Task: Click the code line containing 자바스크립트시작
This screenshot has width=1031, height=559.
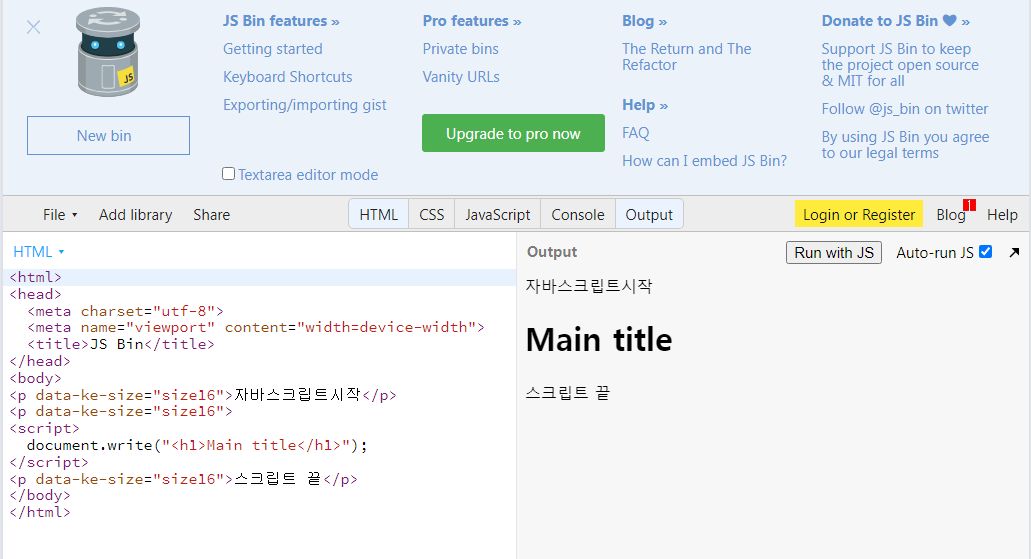Action: [x=203, y=395]
